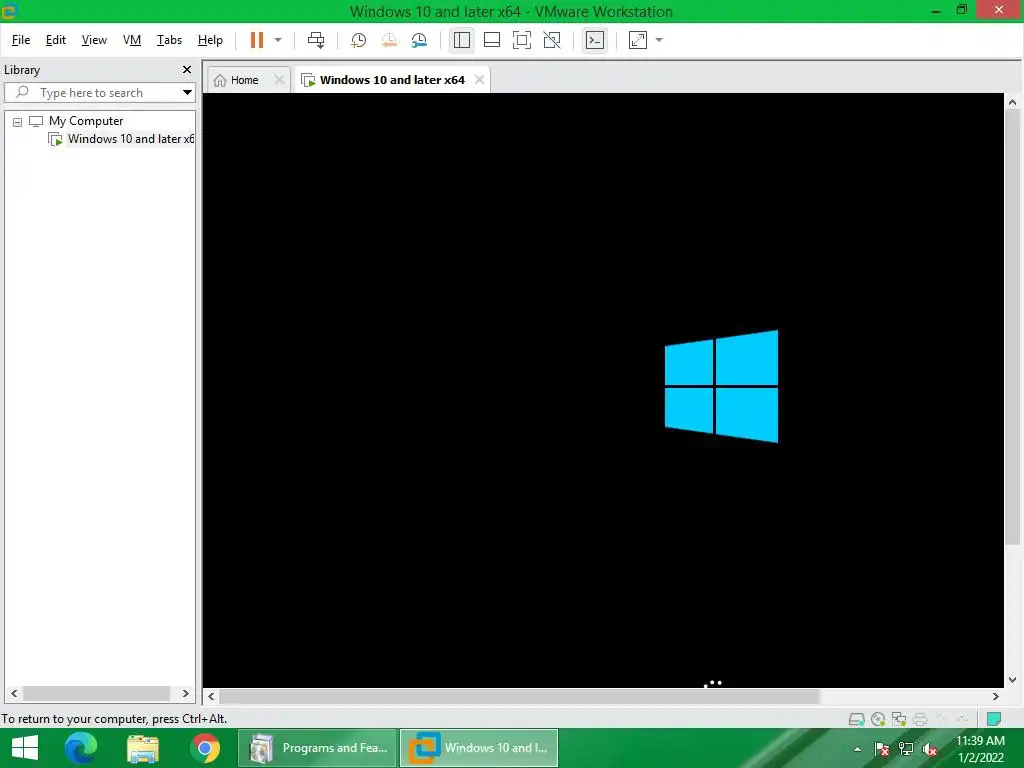Open the Edit menu
The image size is (1024, 768).
[56, 40]
